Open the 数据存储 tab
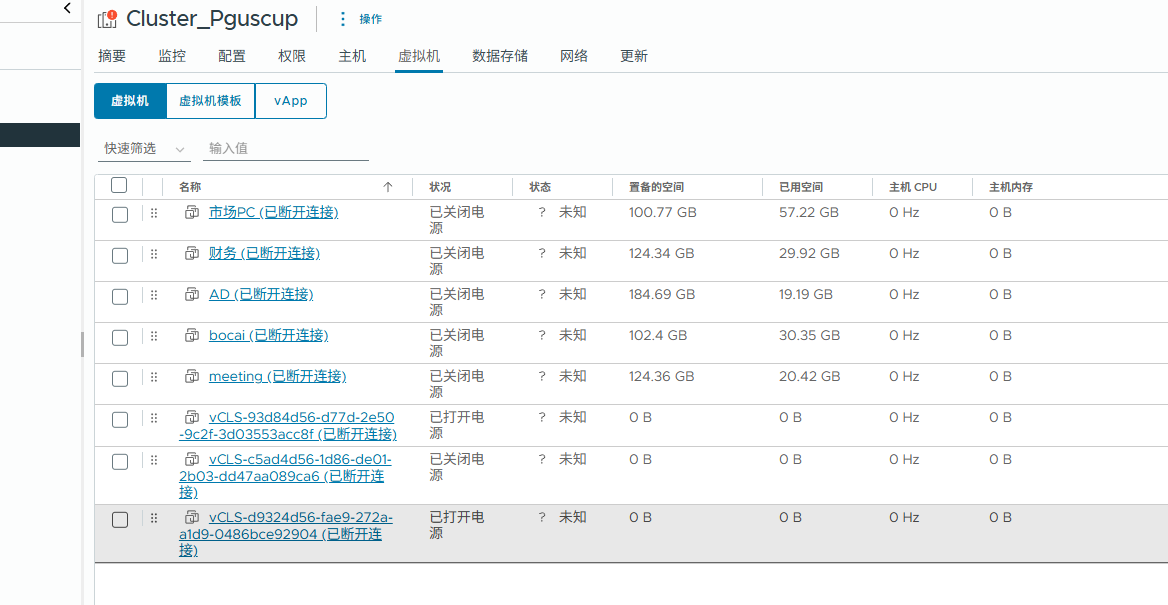The width and height of the screenshot is (1168, 605). [x=500, y=56]
